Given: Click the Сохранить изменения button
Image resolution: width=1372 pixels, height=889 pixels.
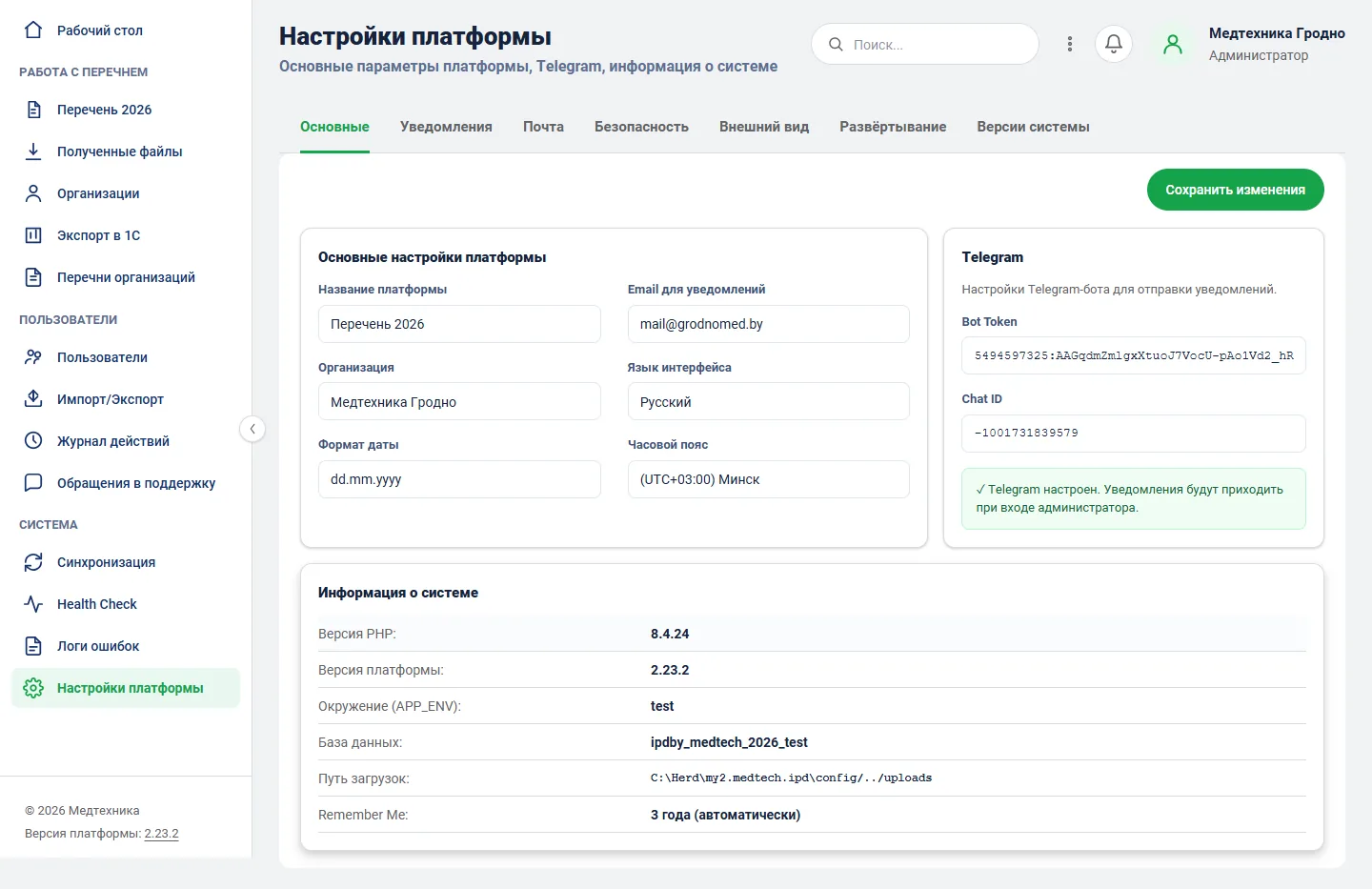Looking at the screenshot, I should click(1236, 190).
